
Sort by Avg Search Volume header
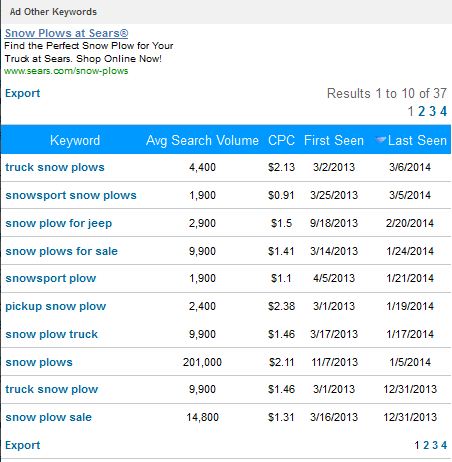202,140
